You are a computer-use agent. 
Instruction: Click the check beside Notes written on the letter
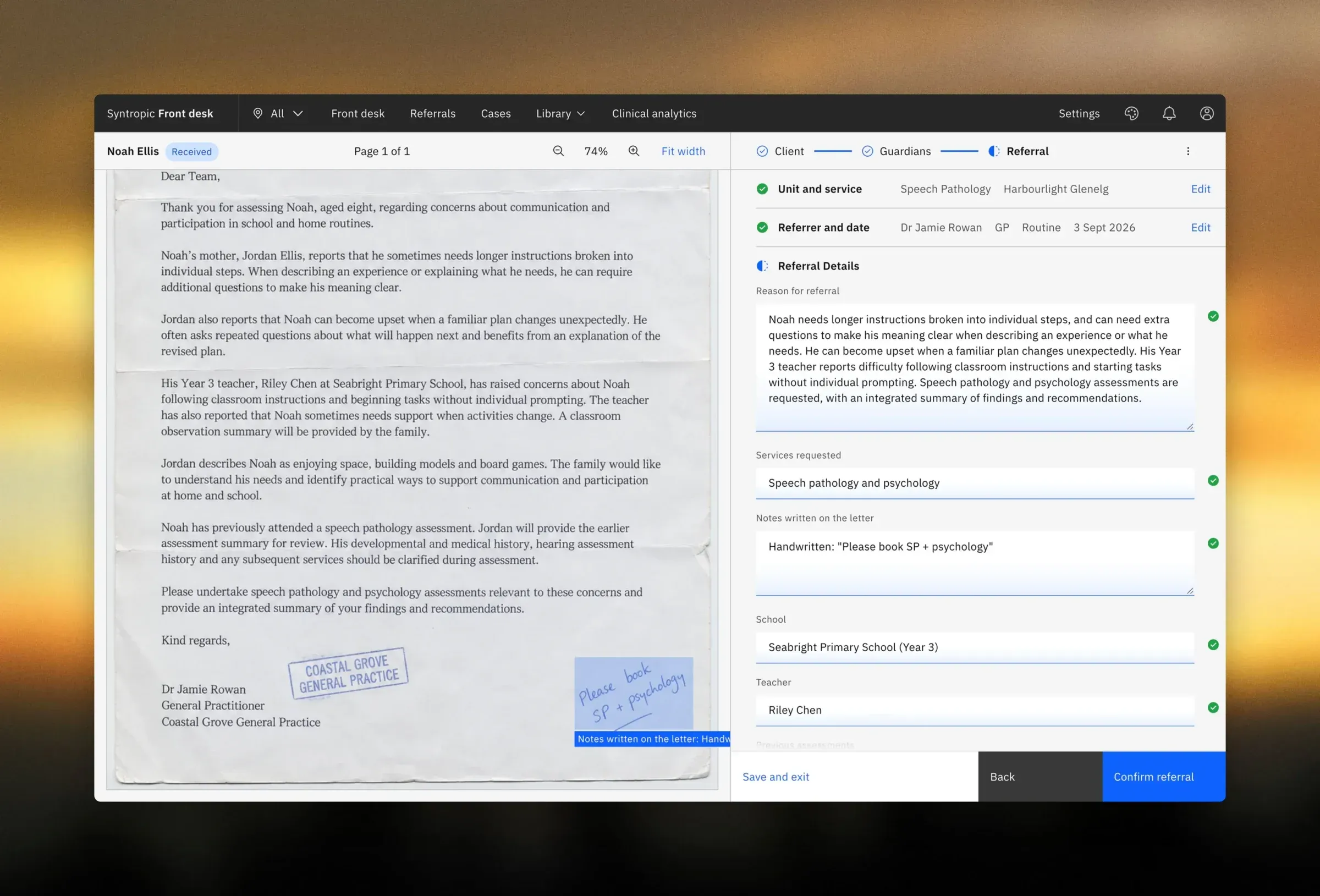click(1213, 544)
